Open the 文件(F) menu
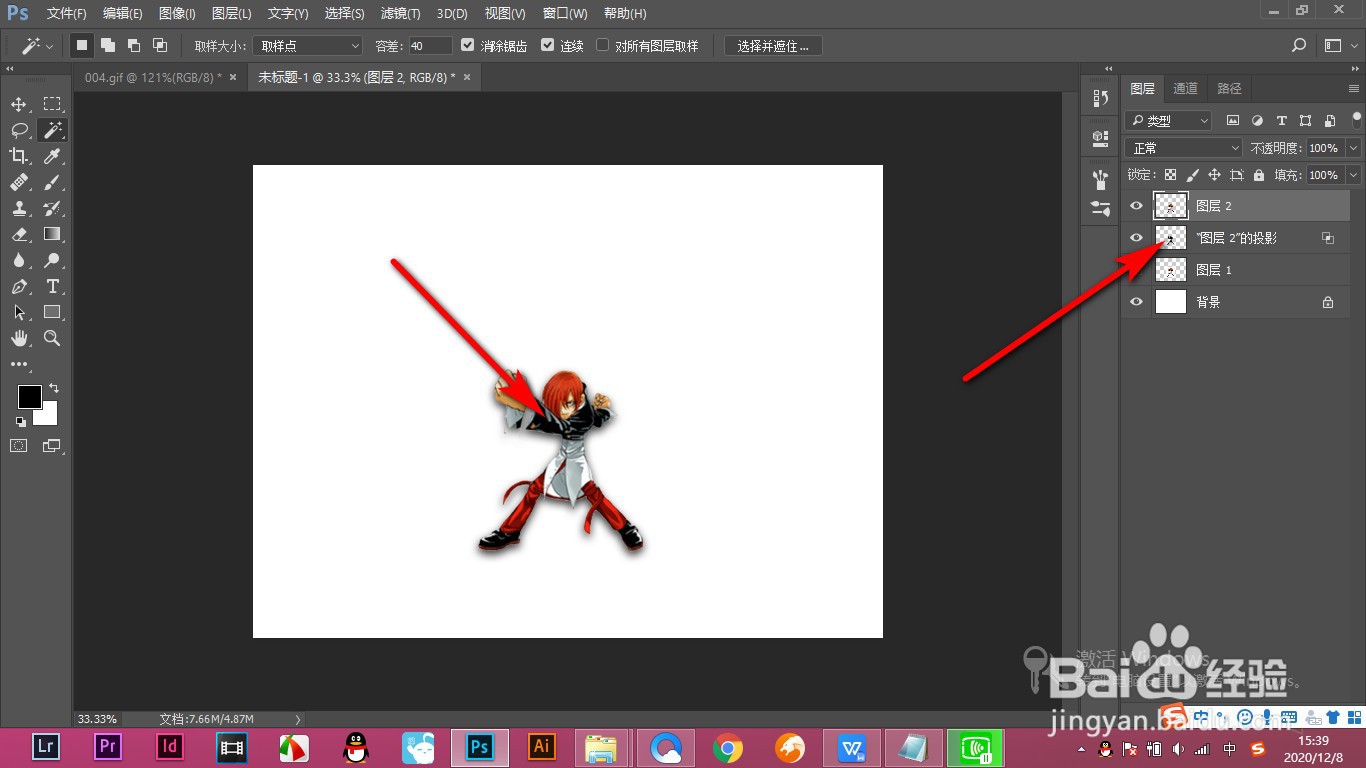Image resolution: width=1366 pixels, height=768 pixels. [67, 14]
